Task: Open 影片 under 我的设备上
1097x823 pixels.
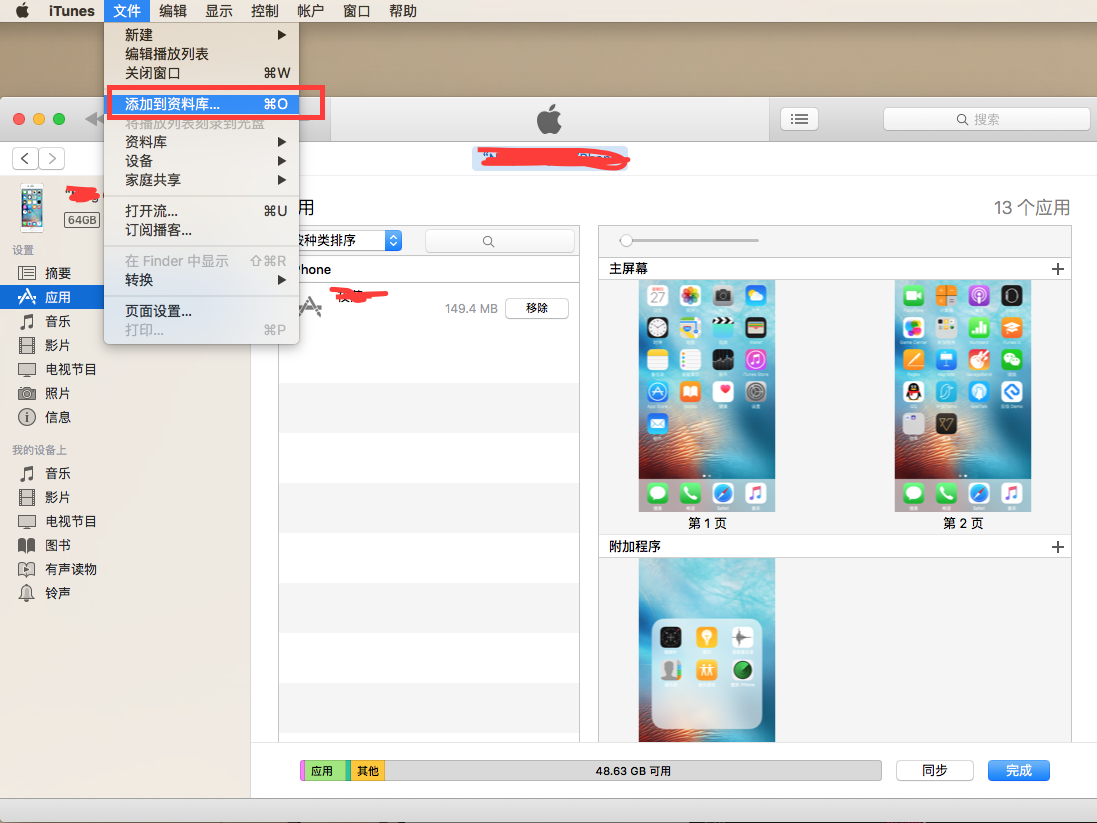Action: 57,497
